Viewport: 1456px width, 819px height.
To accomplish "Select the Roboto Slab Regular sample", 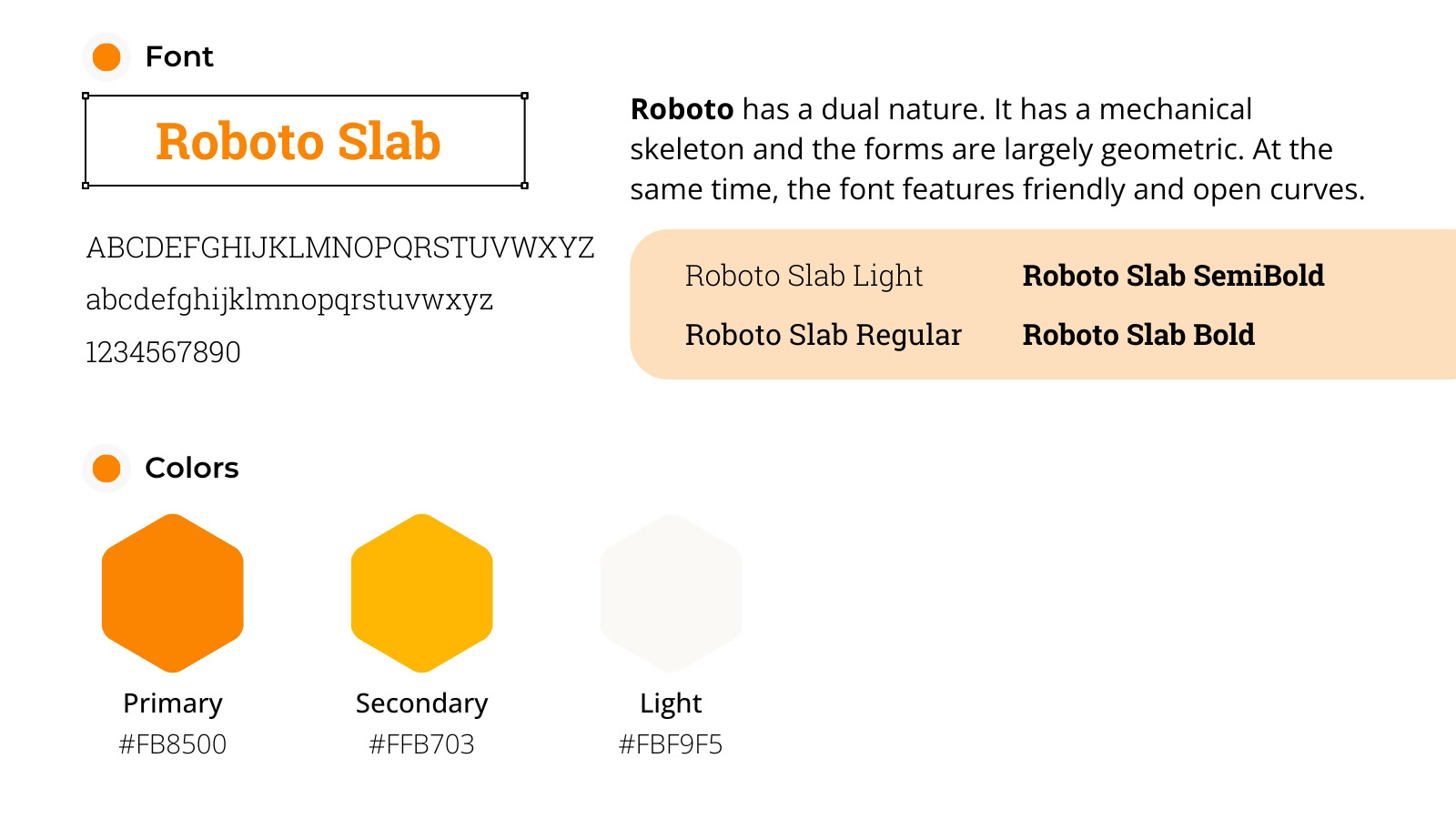I will coord(824,335).
